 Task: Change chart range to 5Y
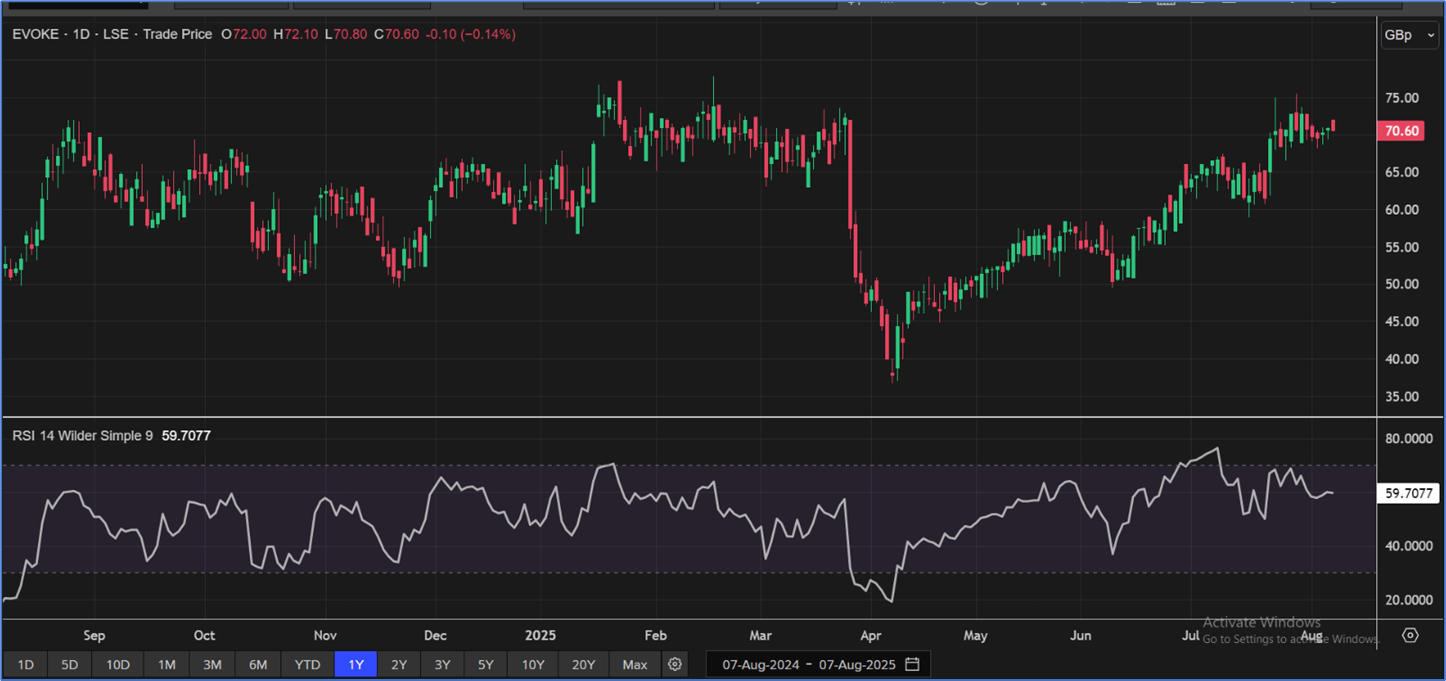485,664
